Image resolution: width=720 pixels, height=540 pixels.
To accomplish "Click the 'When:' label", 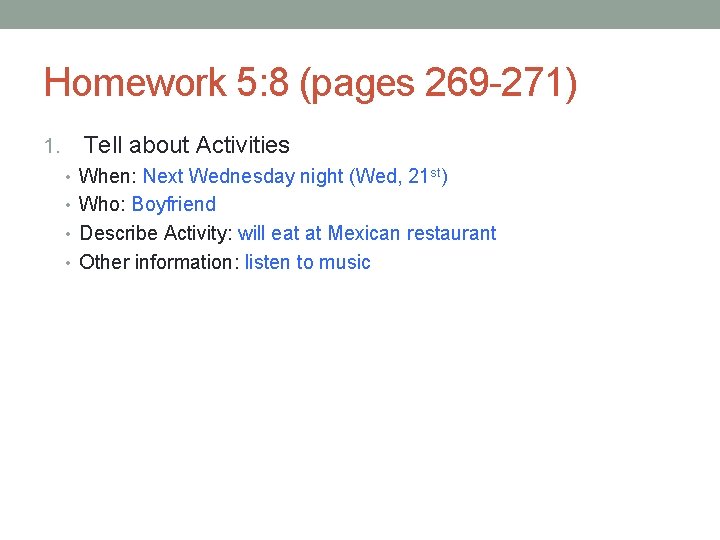I will tap(108, 176).
